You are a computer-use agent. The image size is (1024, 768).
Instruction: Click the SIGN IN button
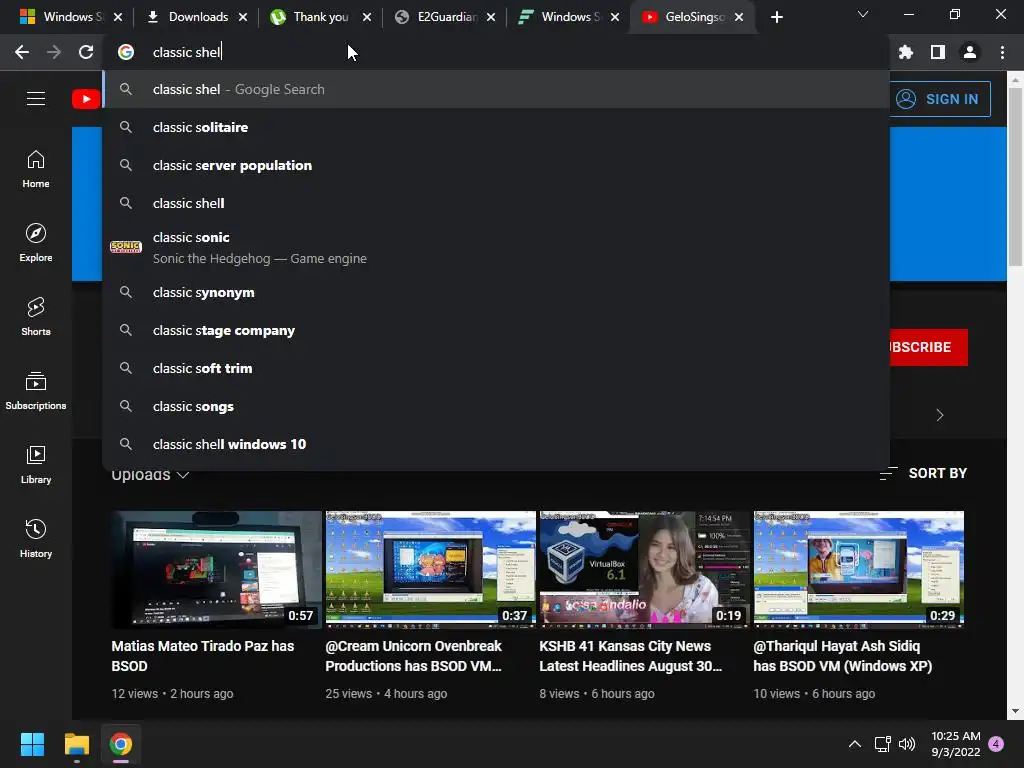940,99
